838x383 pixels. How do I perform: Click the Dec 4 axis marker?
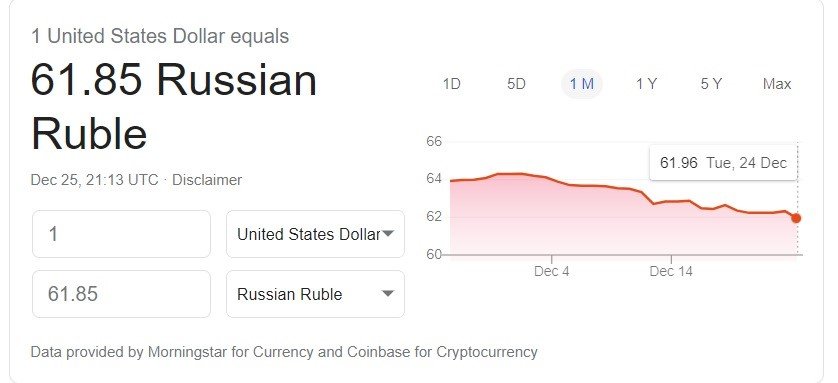552,271
